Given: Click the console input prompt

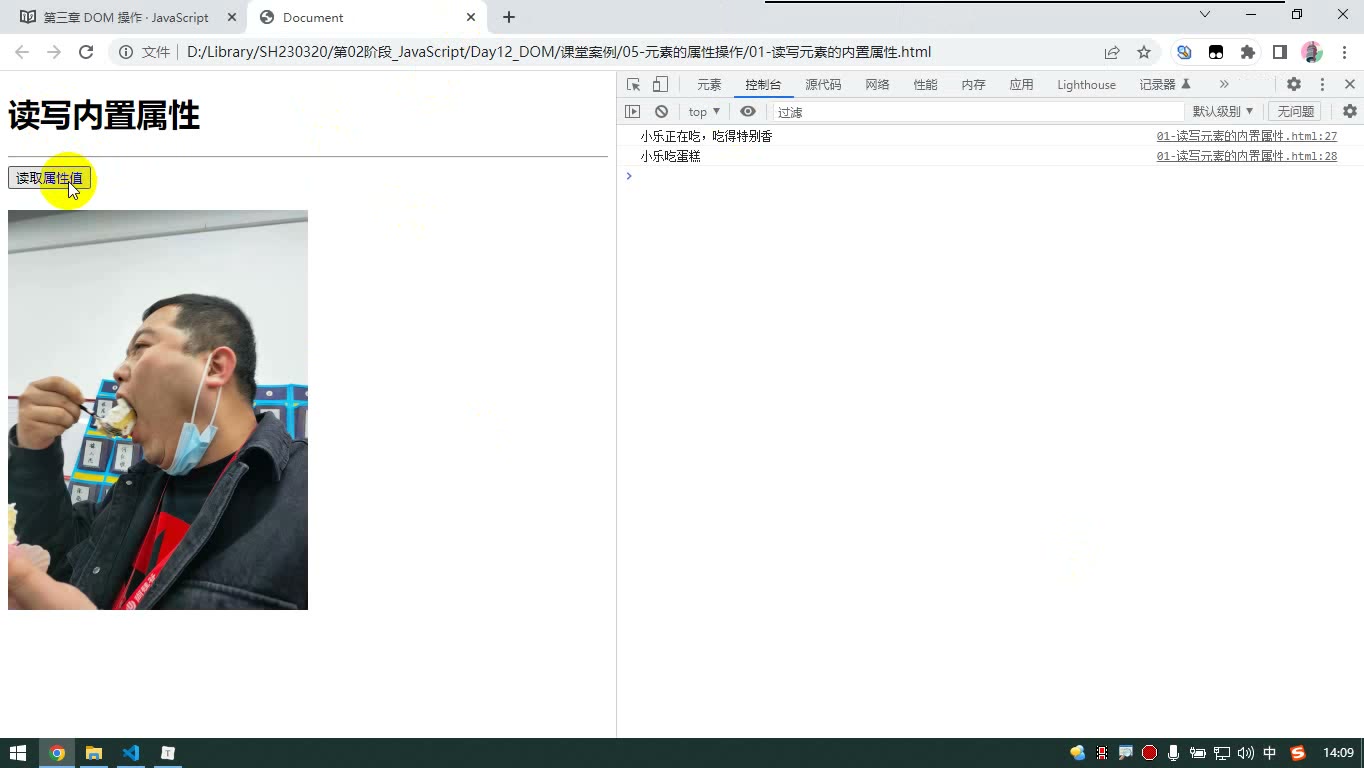Looking at the screenshot, I should point(995,176).
